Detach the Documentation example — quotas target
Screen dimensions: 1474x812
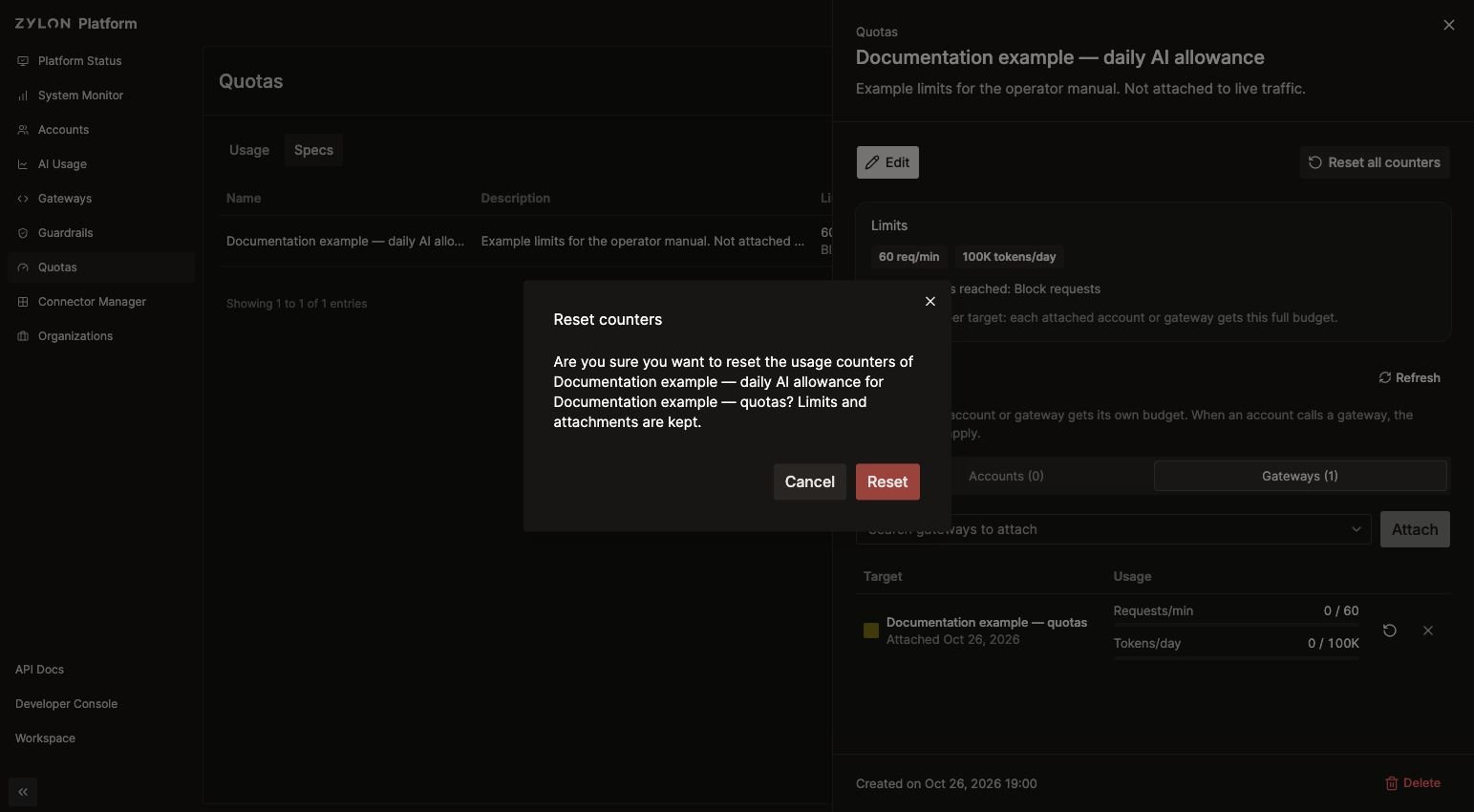click(1428, 630)
